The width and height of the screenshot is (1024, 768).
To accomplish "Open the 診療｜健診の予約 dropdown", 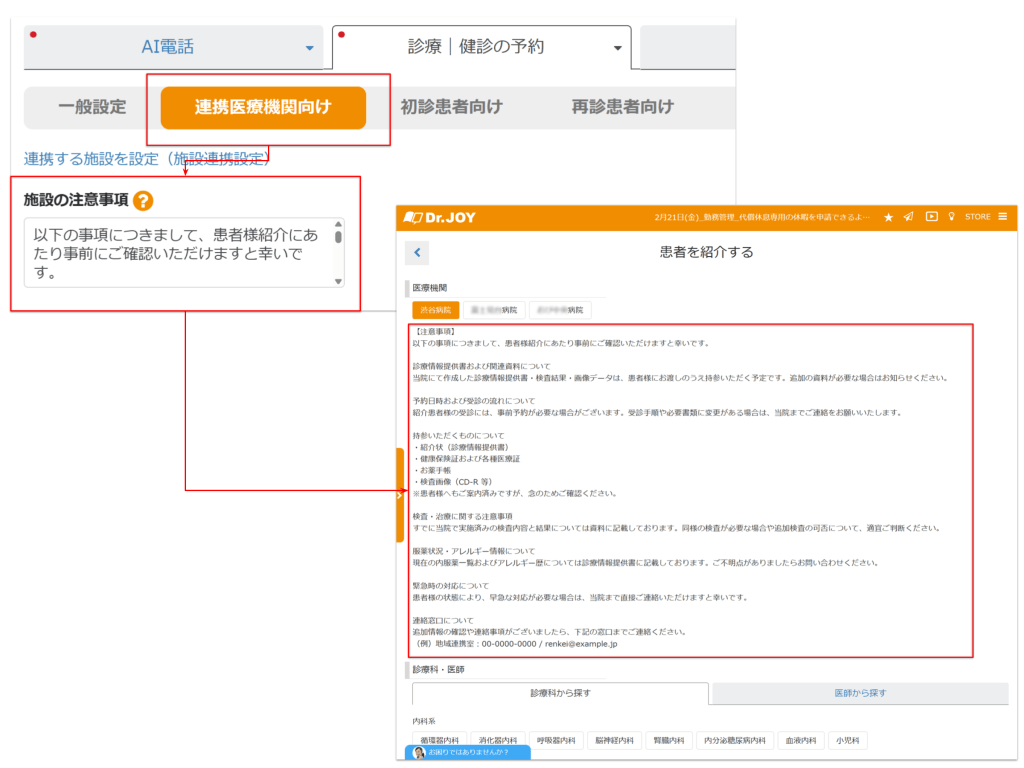I will pos(617,48).
